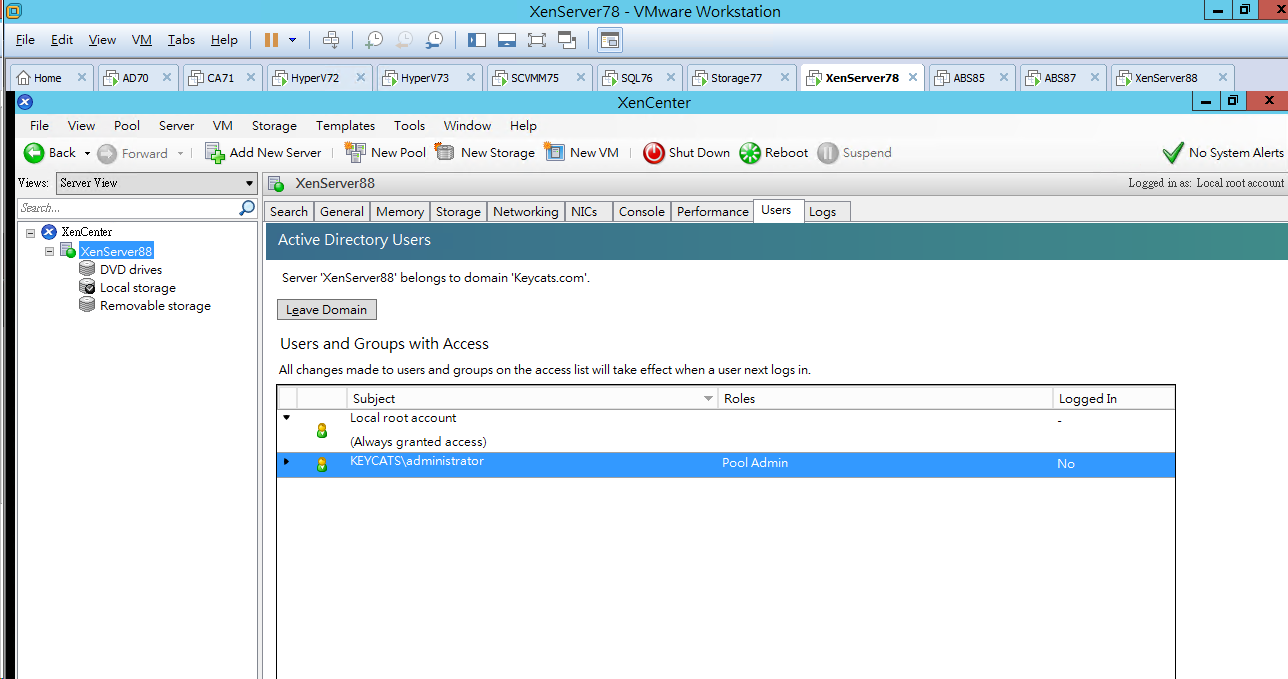This screenshot has height=679, width=1288.
Task: Switch to the Networking tab
Action: point(525,212)
